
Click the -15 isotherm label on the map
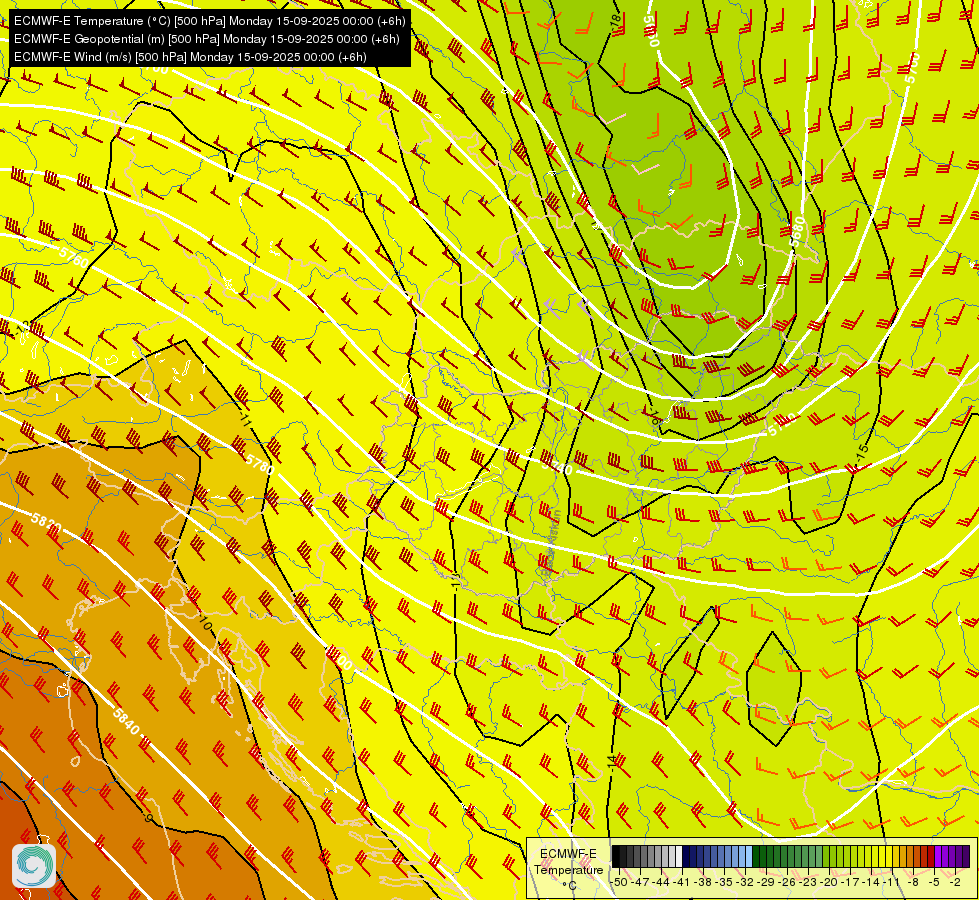862,454
